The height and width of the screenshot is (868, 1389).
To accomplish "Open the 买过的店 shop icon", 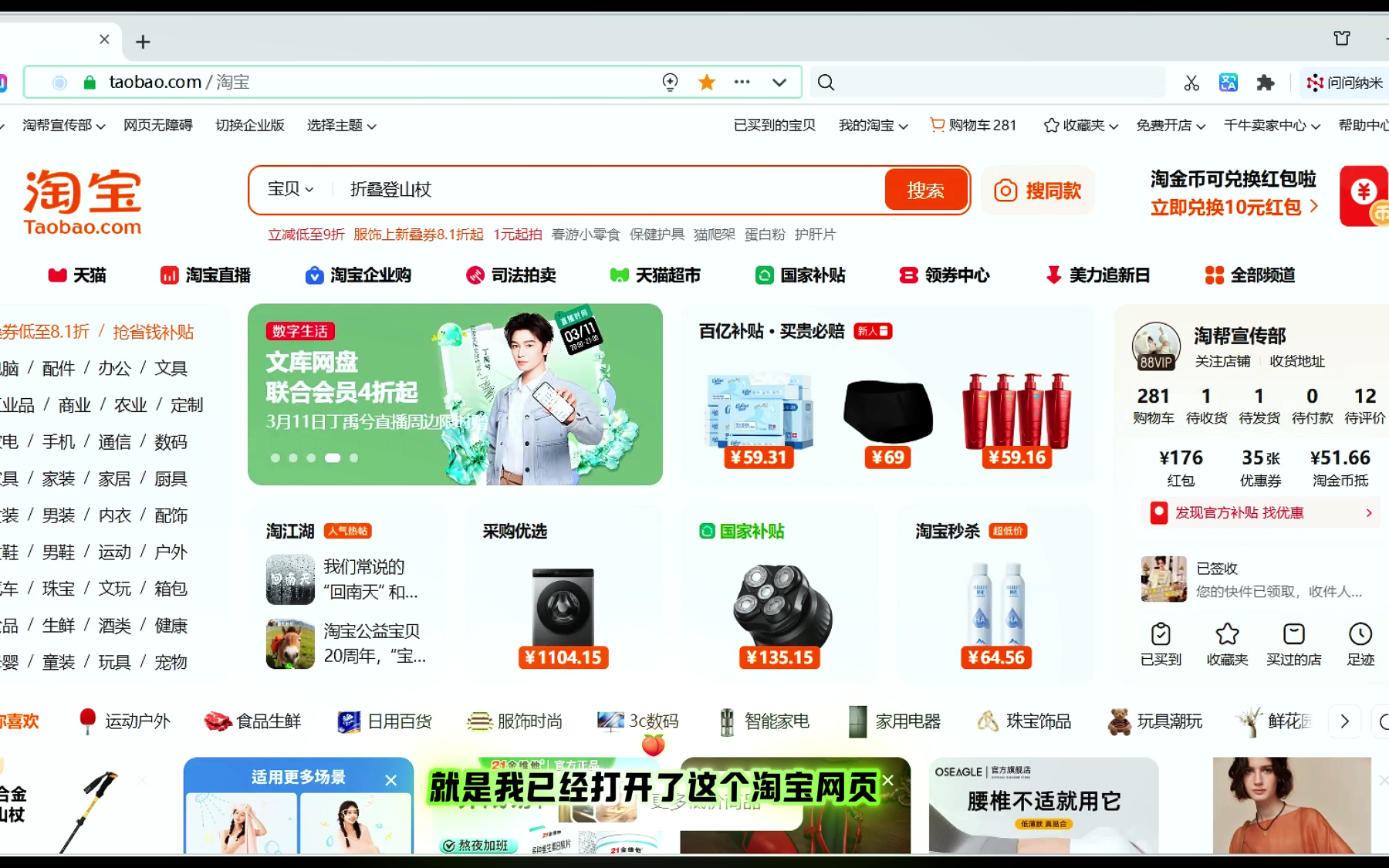I will 1293,635.
